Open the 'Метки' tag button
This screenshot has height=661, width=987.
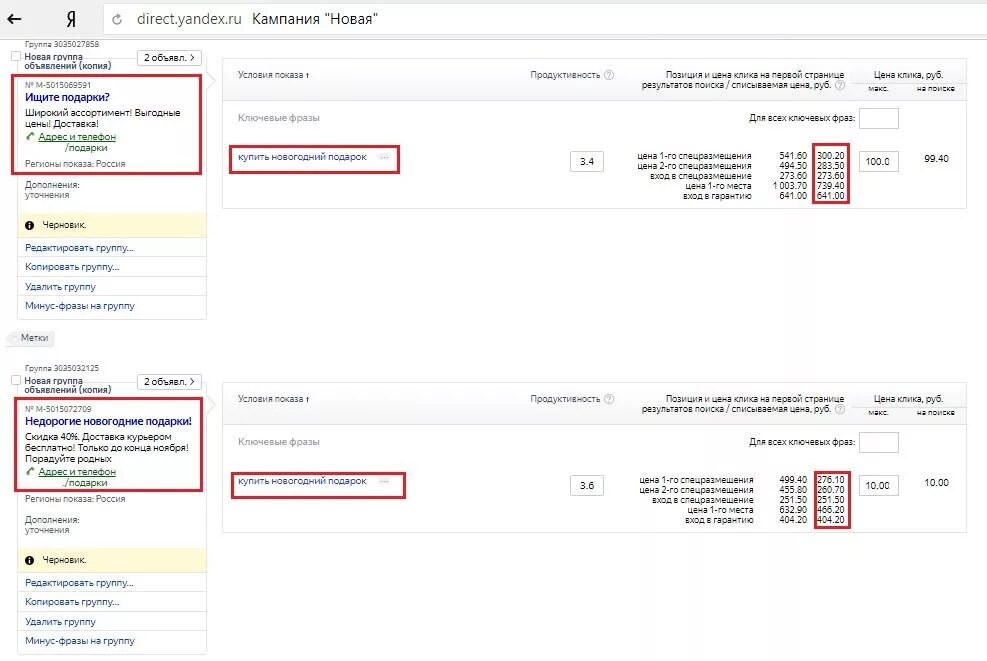point(31,338)
